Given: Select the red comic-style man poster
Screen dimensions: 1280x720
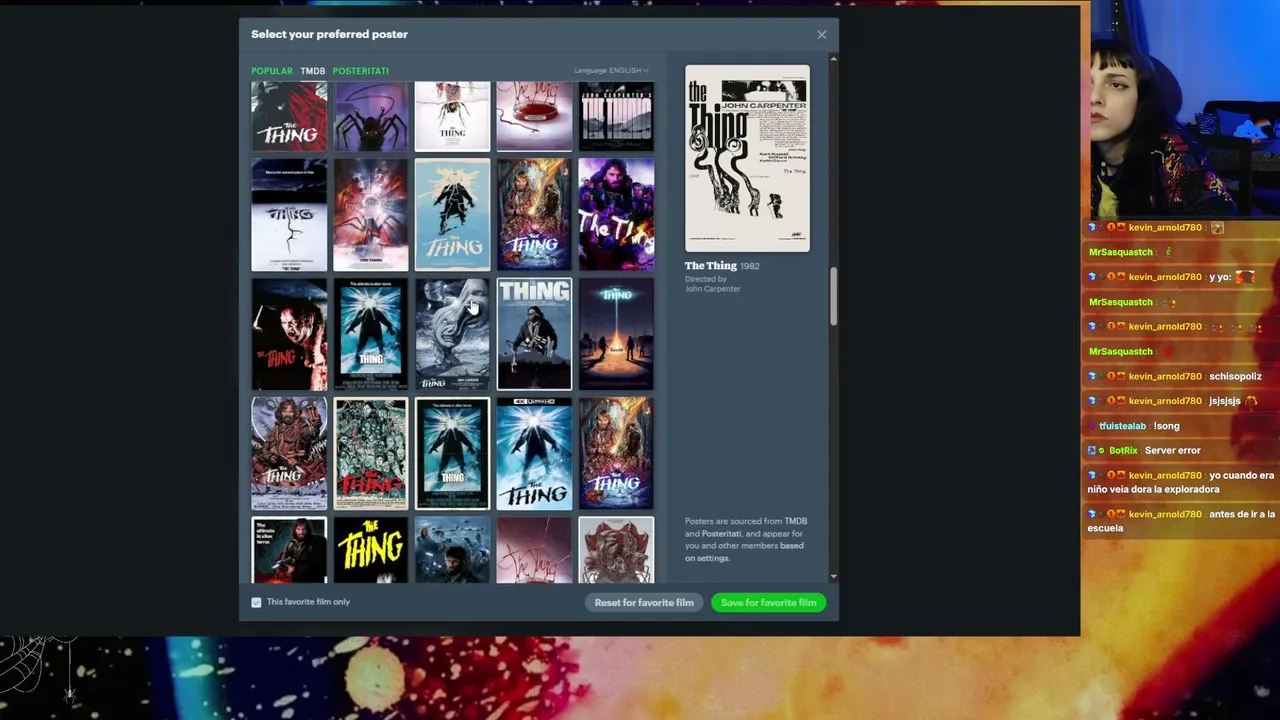Looking at the screenshot, I should 289,454.
